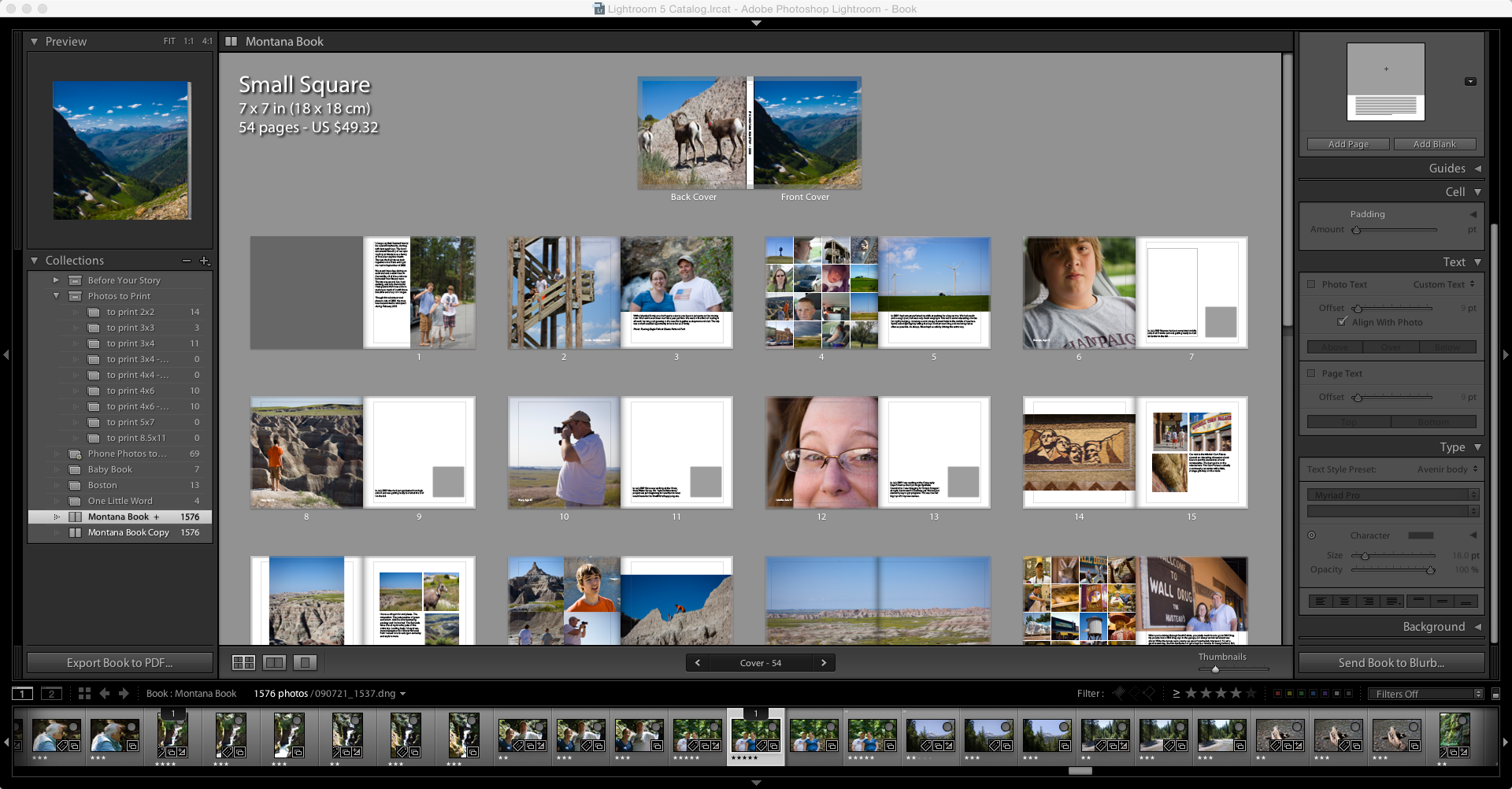
Task: Click Send Book to Blurb button
Action: [x=1391, y=663]
